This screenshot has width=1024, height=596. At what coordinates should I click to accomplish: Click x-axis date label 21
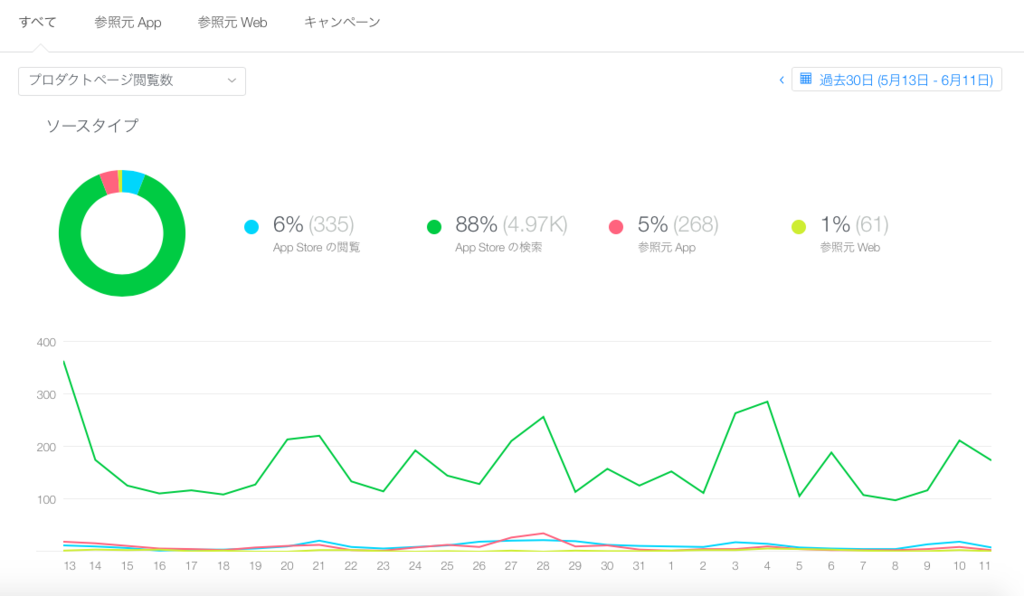pos(319,566)
